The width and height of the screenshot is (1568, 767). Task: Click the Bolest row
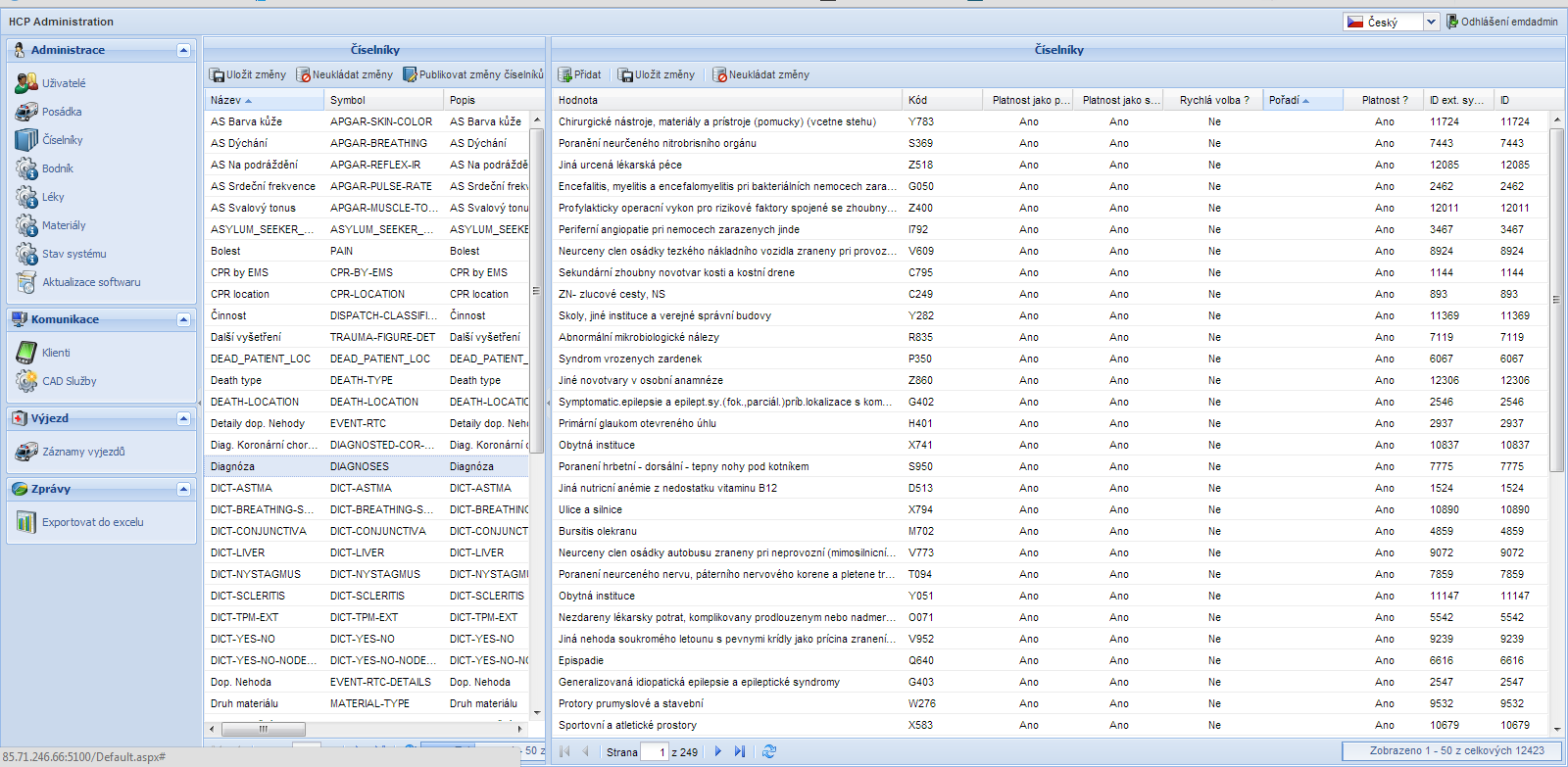(x=367, y=251)
